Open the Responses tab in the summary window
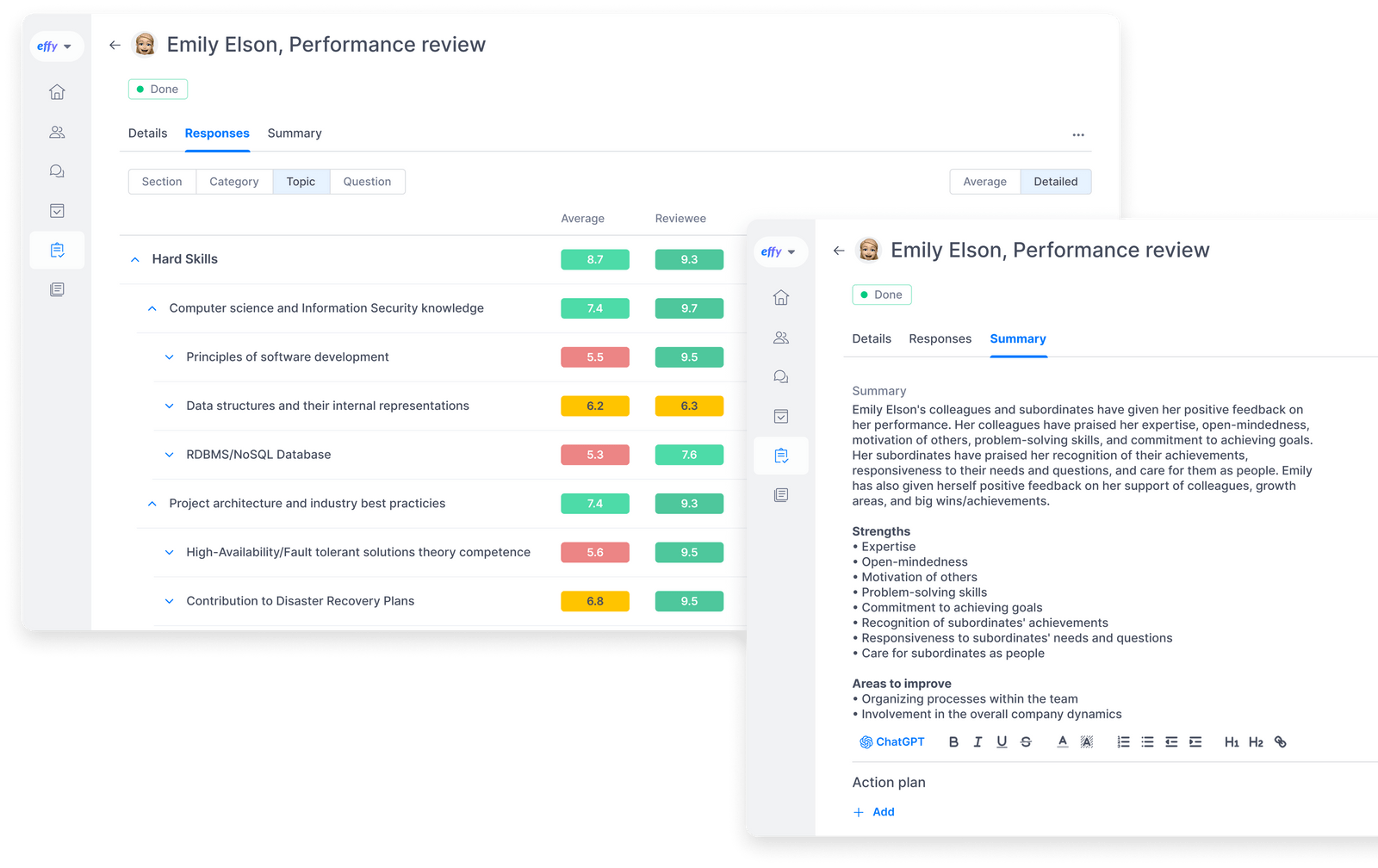Screen dimensions: 1378x868 [940, 338]
